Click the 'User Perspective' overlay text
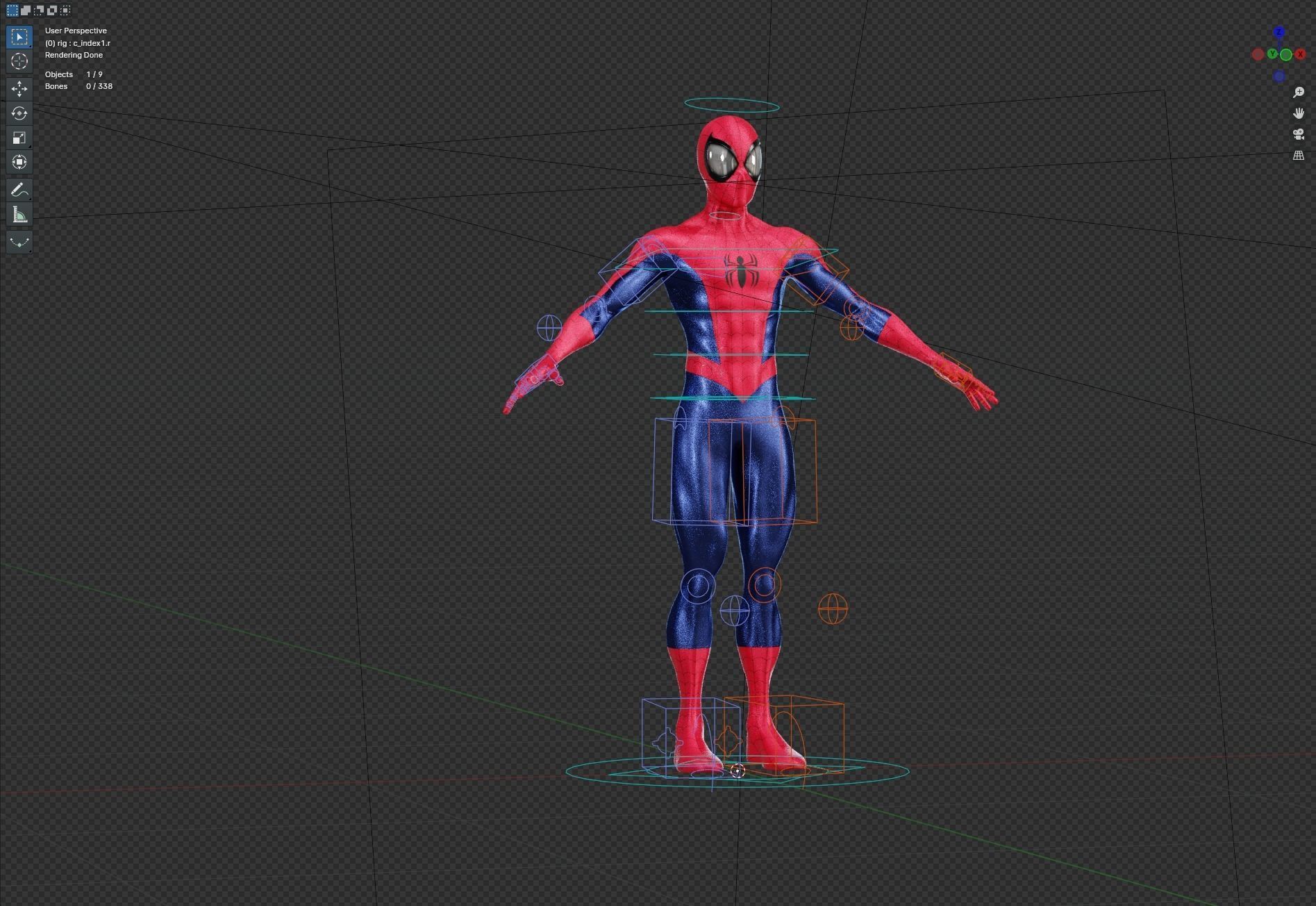1316x906 pixels. point(76,31)
